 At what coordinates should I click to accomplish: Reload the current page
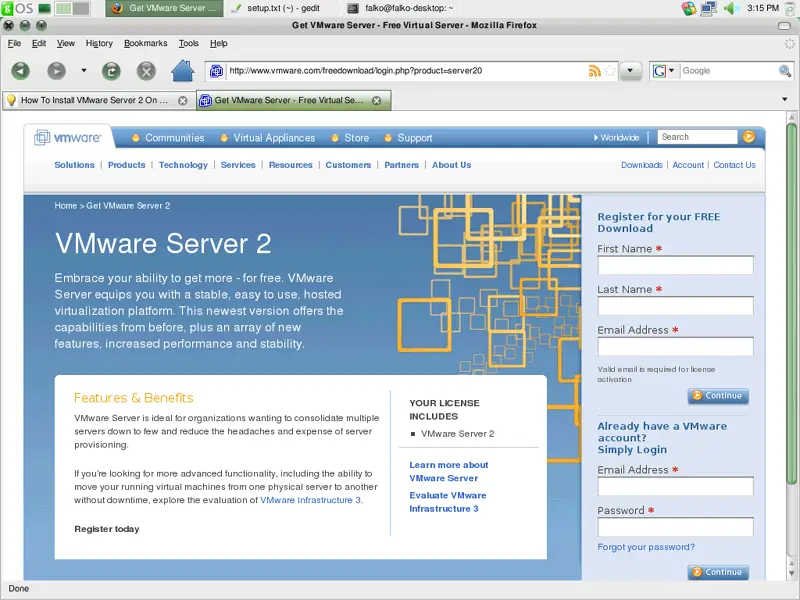[x=111, y=71]
